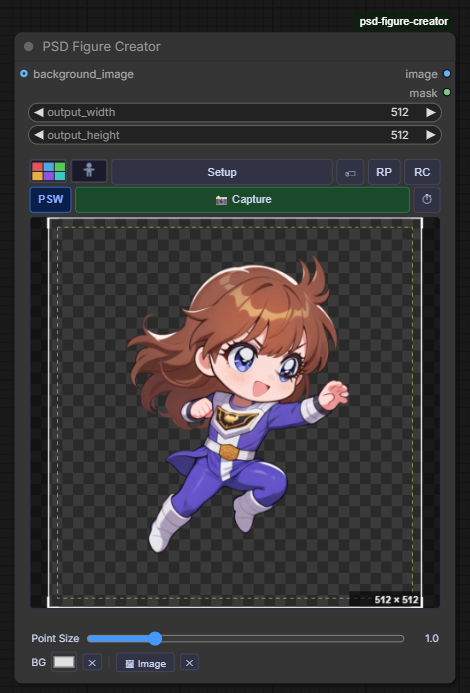Toggle the node collapse dot in title bar

click(29, 46)
